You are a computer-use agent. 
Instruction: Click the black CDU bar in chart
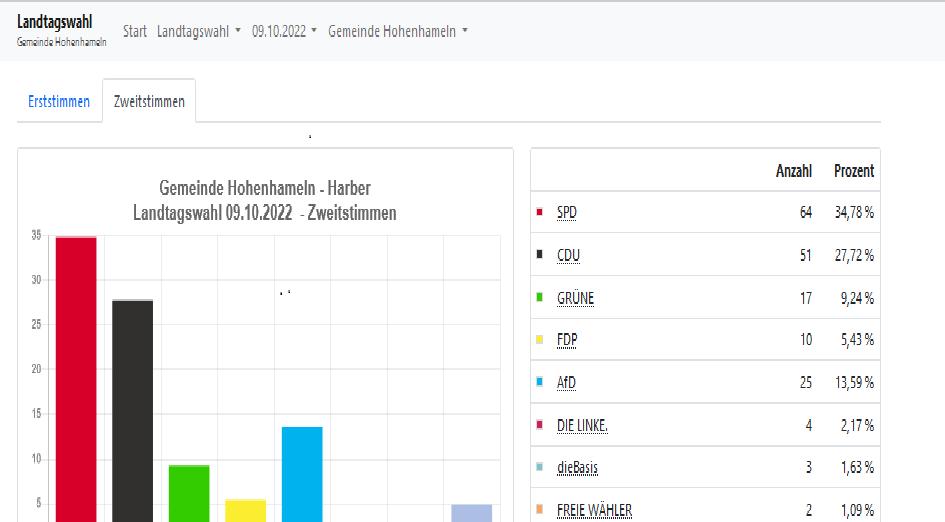(133, 410)
